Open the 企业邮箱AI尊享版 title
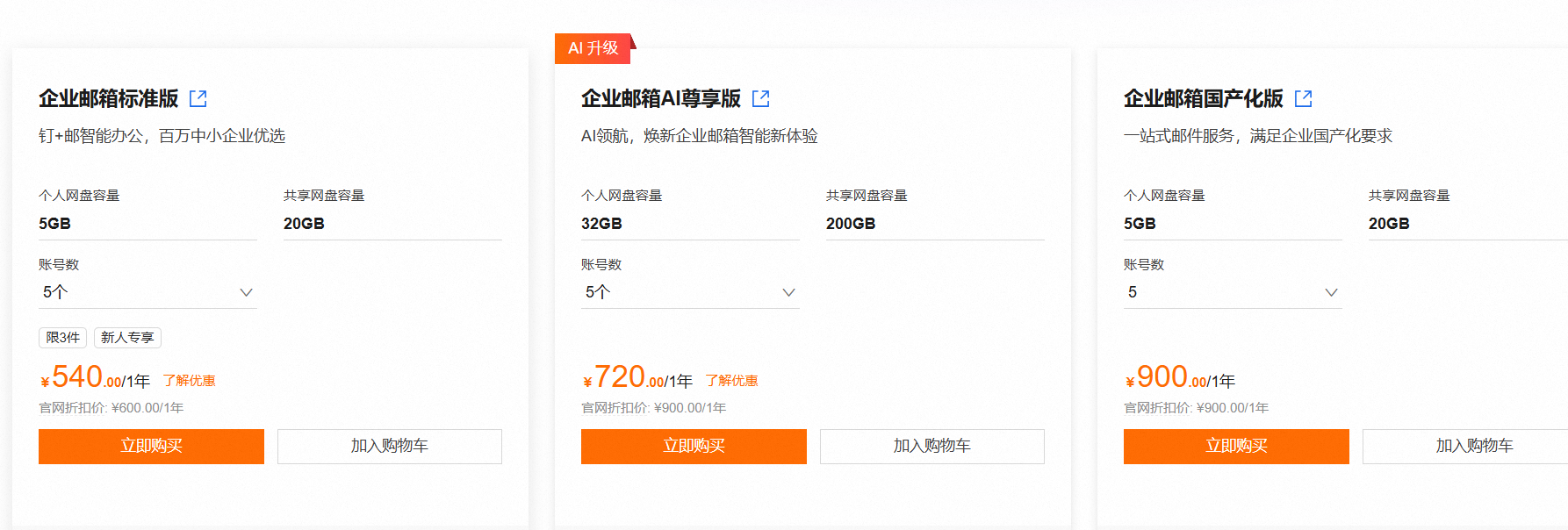 pyautogui.click(x=661, y=99)
